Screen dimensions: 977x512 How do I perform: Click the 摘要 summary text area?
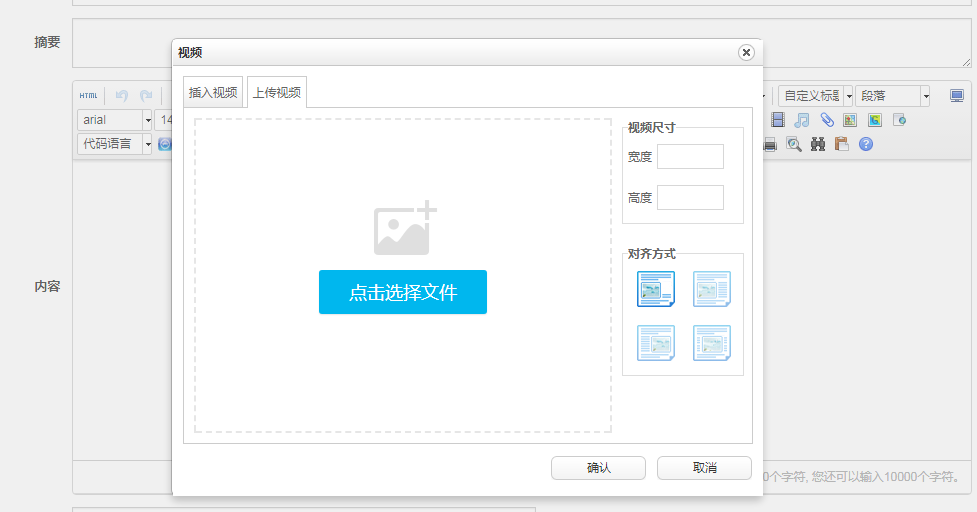tap(522, 43)
